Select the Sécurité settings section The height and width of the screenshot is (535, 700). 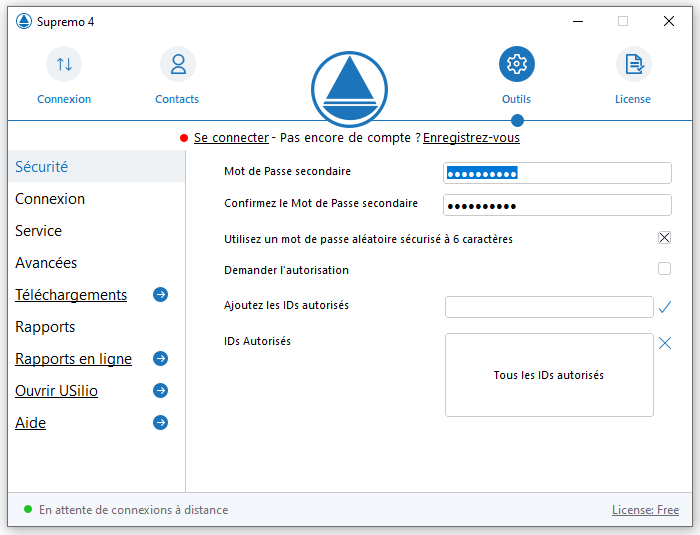pyautogui.click(x=97, y=167)
